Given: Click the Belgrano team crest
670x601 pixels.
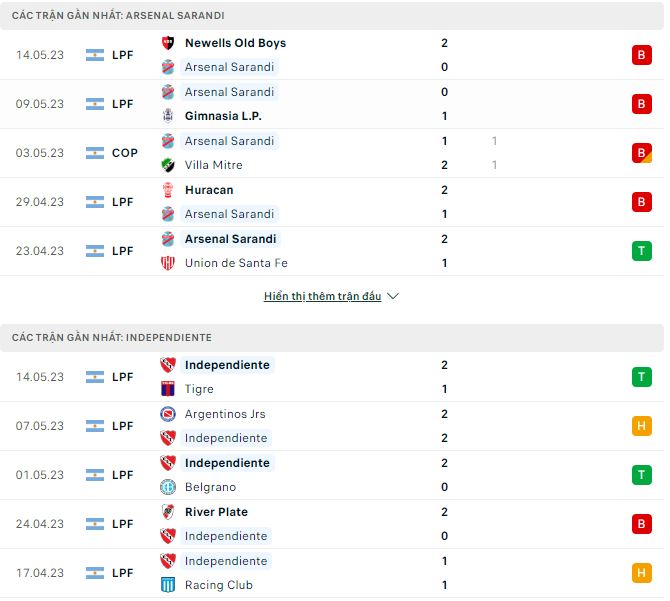Looking at the screenshot, I should coord(168,487).
